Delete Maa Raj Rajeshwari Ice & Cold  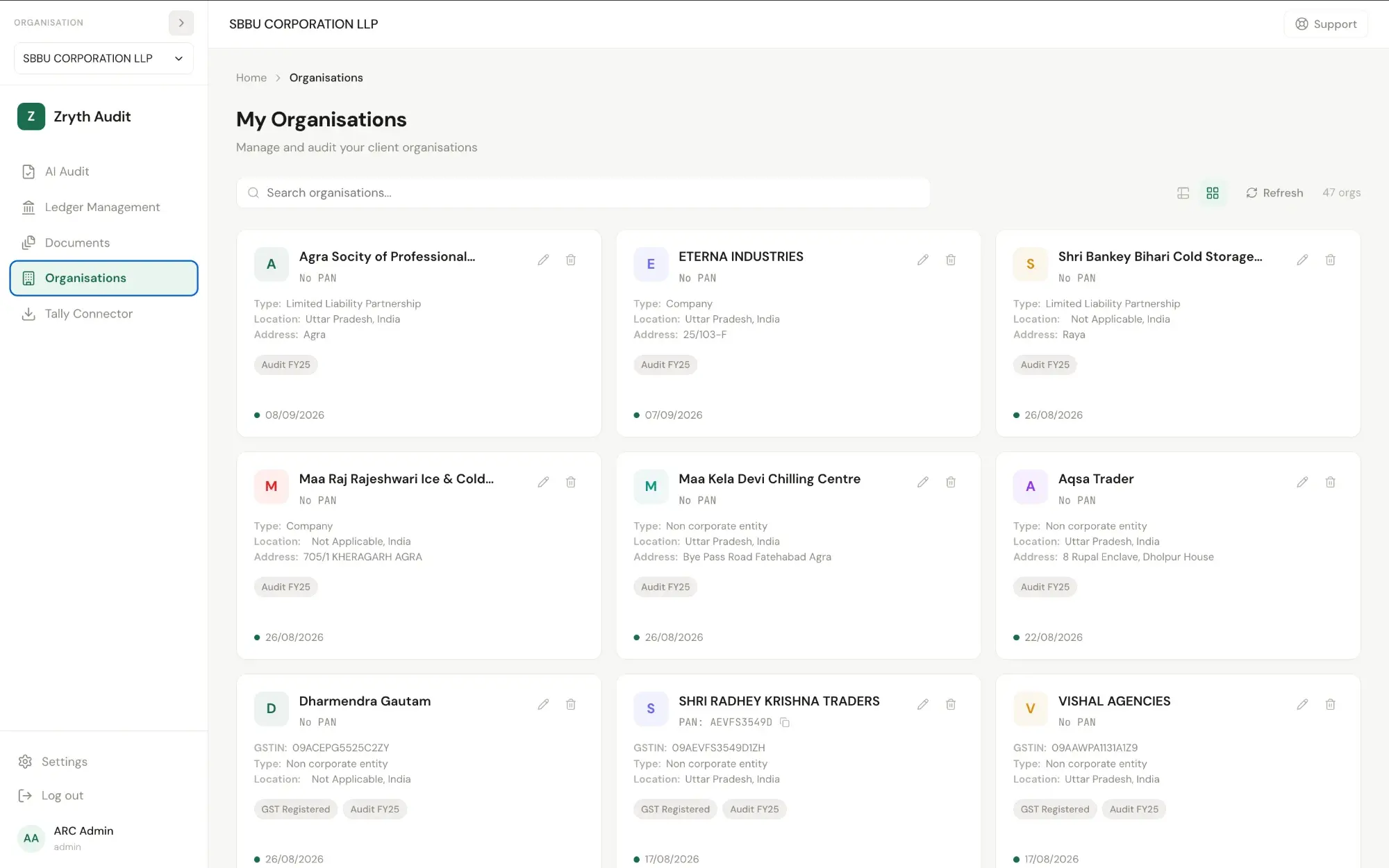571,482
